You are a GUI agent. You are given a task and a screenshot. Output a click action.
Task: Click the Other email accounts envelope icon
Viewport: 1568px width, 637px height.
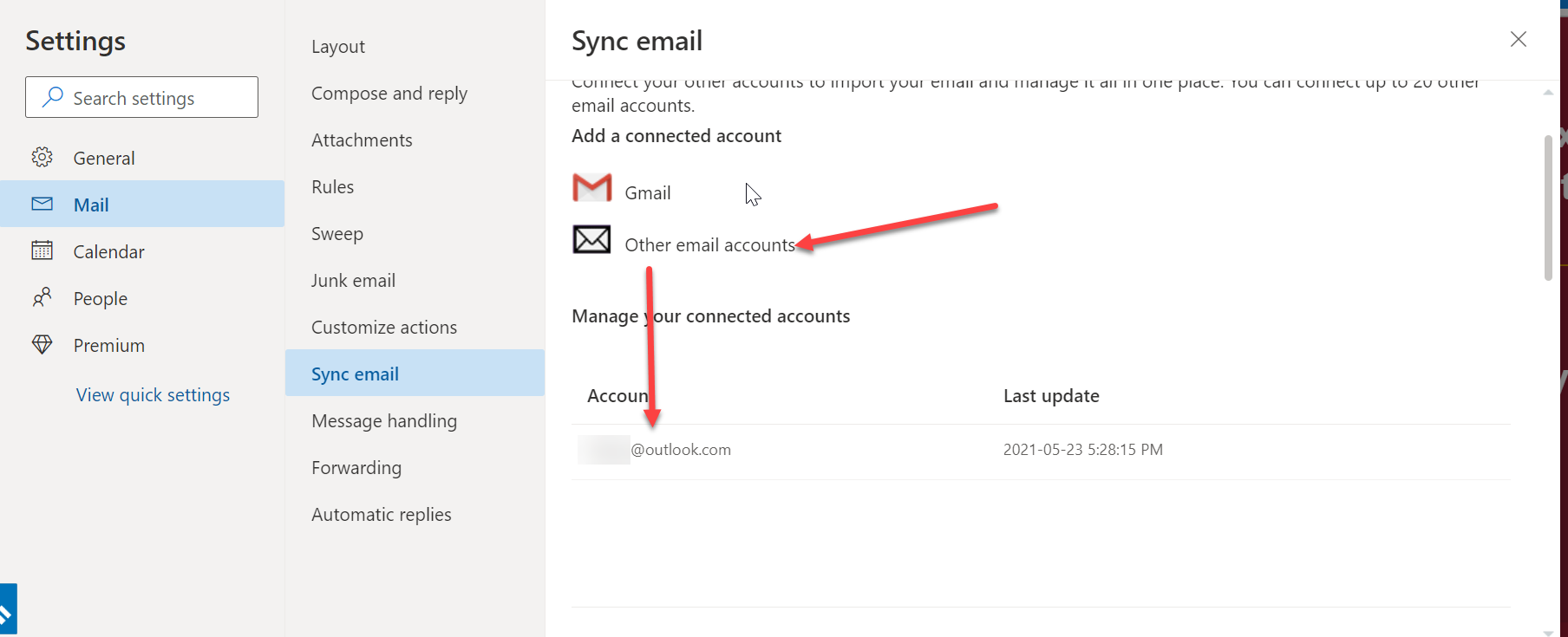591,239
